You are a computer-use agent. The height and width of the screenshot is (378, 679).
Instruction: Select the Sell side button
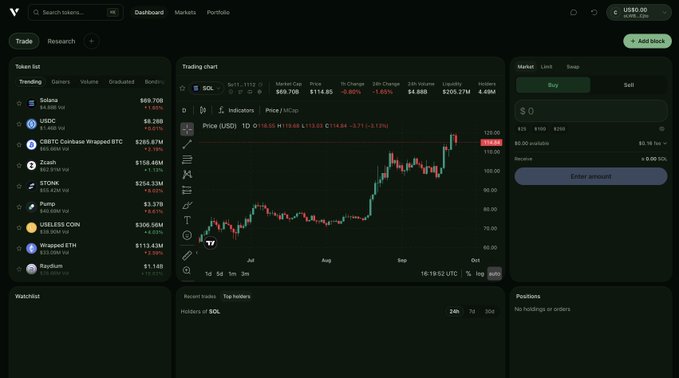pos(629,85)
